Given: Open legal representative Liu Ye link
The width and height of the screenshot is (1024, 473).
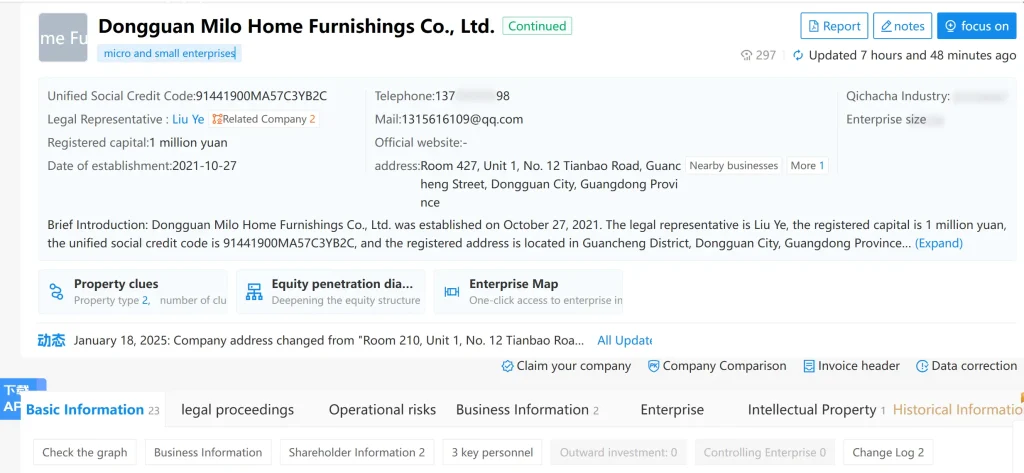Looking at the screenshot, I should click(x=188, y=120).
